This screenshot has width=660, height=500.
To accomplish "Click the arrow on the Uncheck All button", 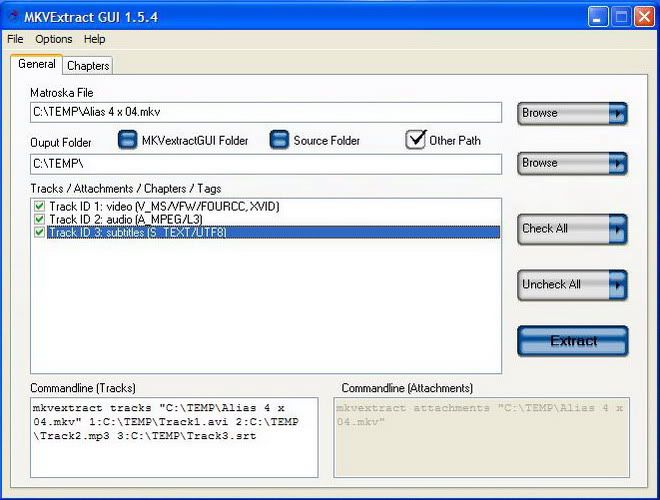I will [x=617, y=285].
